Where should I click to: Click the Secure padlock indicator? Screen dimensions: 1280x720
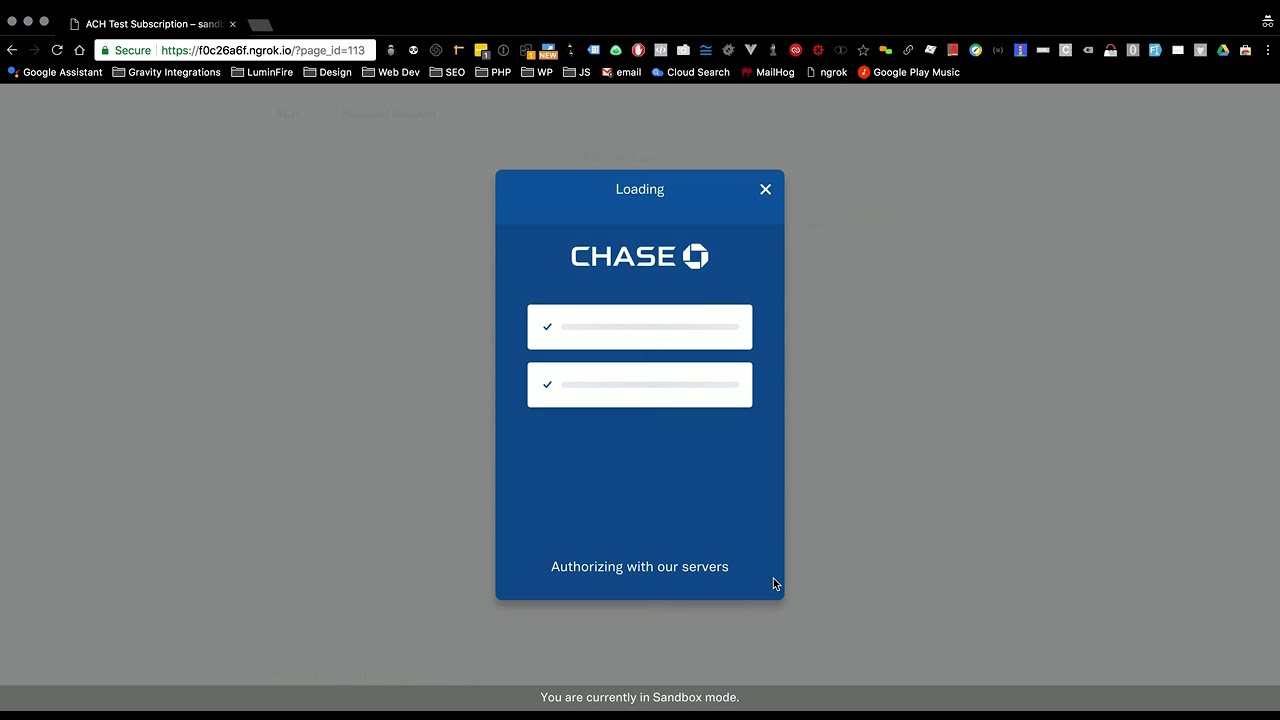(126, 50)
